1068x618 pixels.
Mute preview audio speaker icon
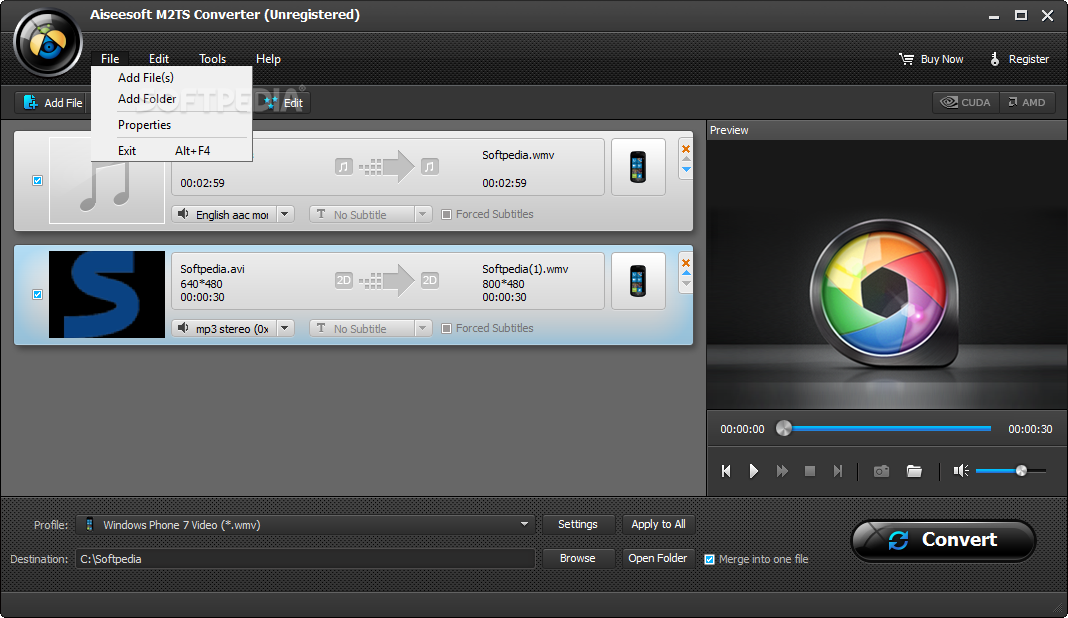(x=961, y=471)
